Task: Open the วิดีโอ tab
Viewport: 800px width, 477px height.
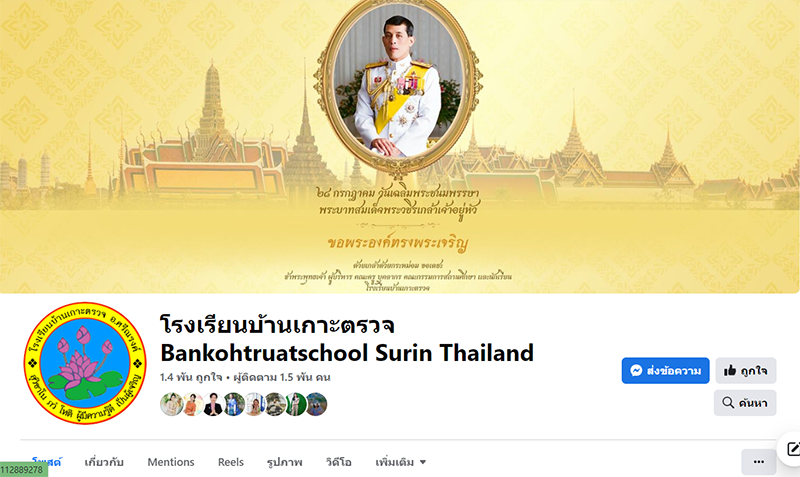Action: point(339,462)
